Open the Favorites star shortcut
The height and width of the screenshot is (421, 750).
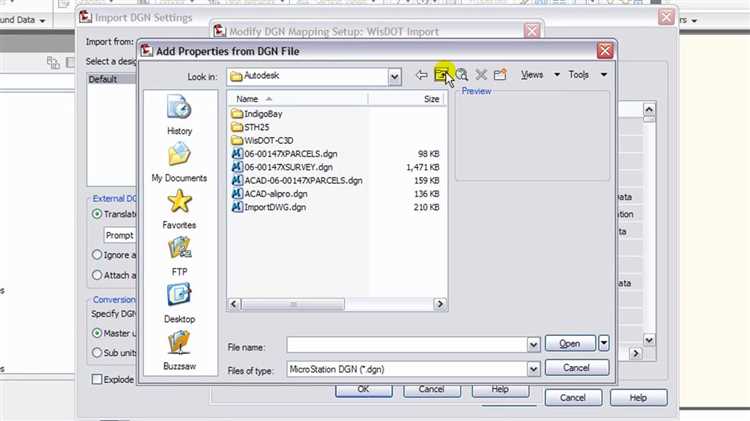(179, 209)
